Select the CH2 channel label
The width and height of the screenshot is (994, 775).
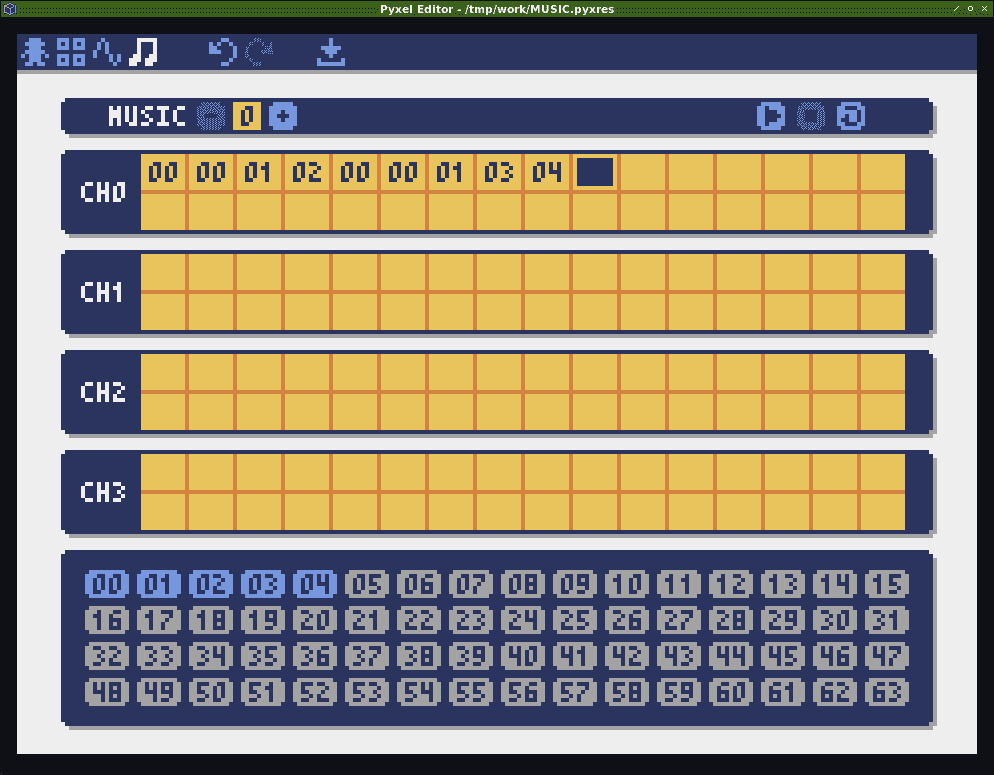click(x=103, y=392)
